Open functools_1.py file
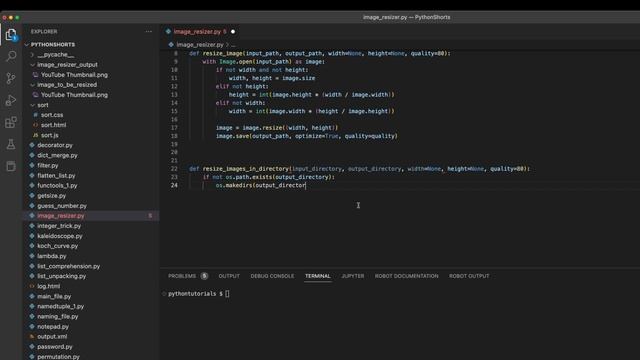 [x=57, y=185]
